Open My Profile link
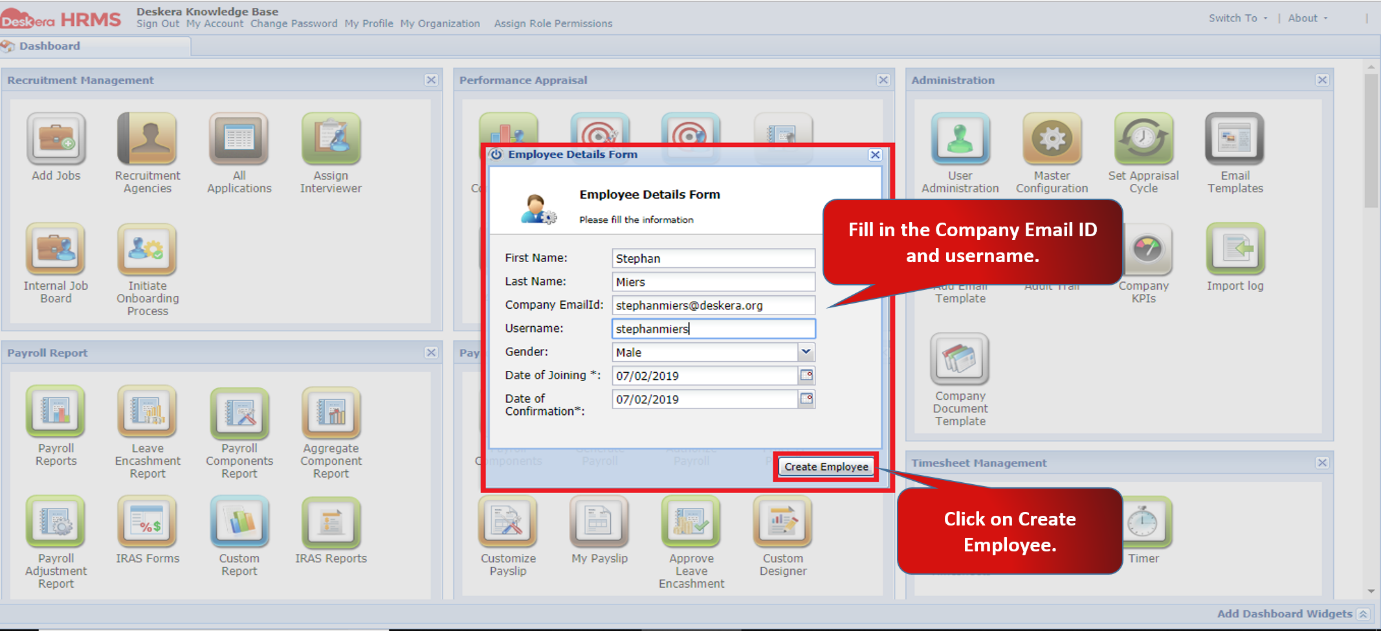 pos(369,24)
